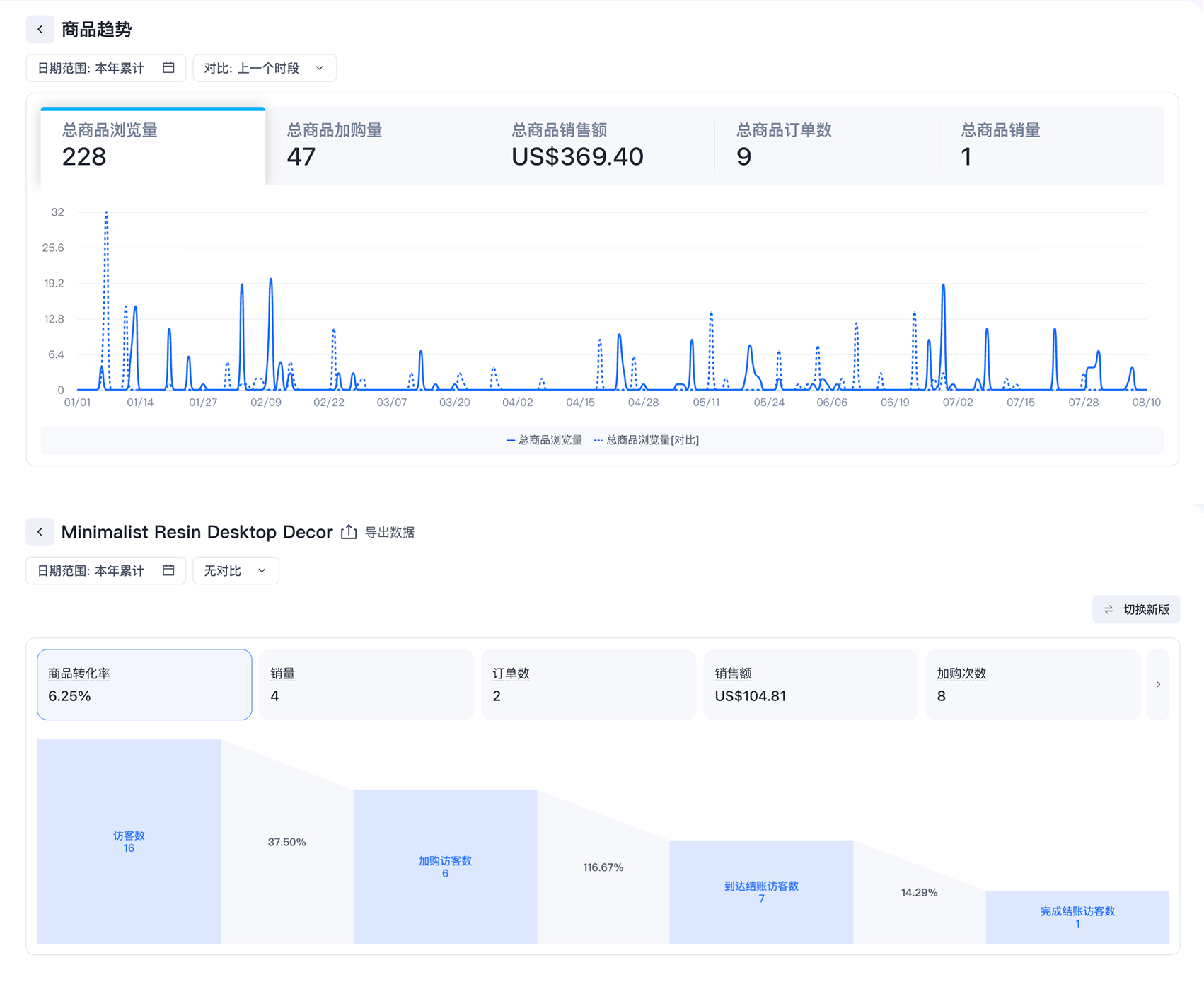Open calendar icon in lower 日期范围 field
The image size is (1204, 982).
(168, 570)
